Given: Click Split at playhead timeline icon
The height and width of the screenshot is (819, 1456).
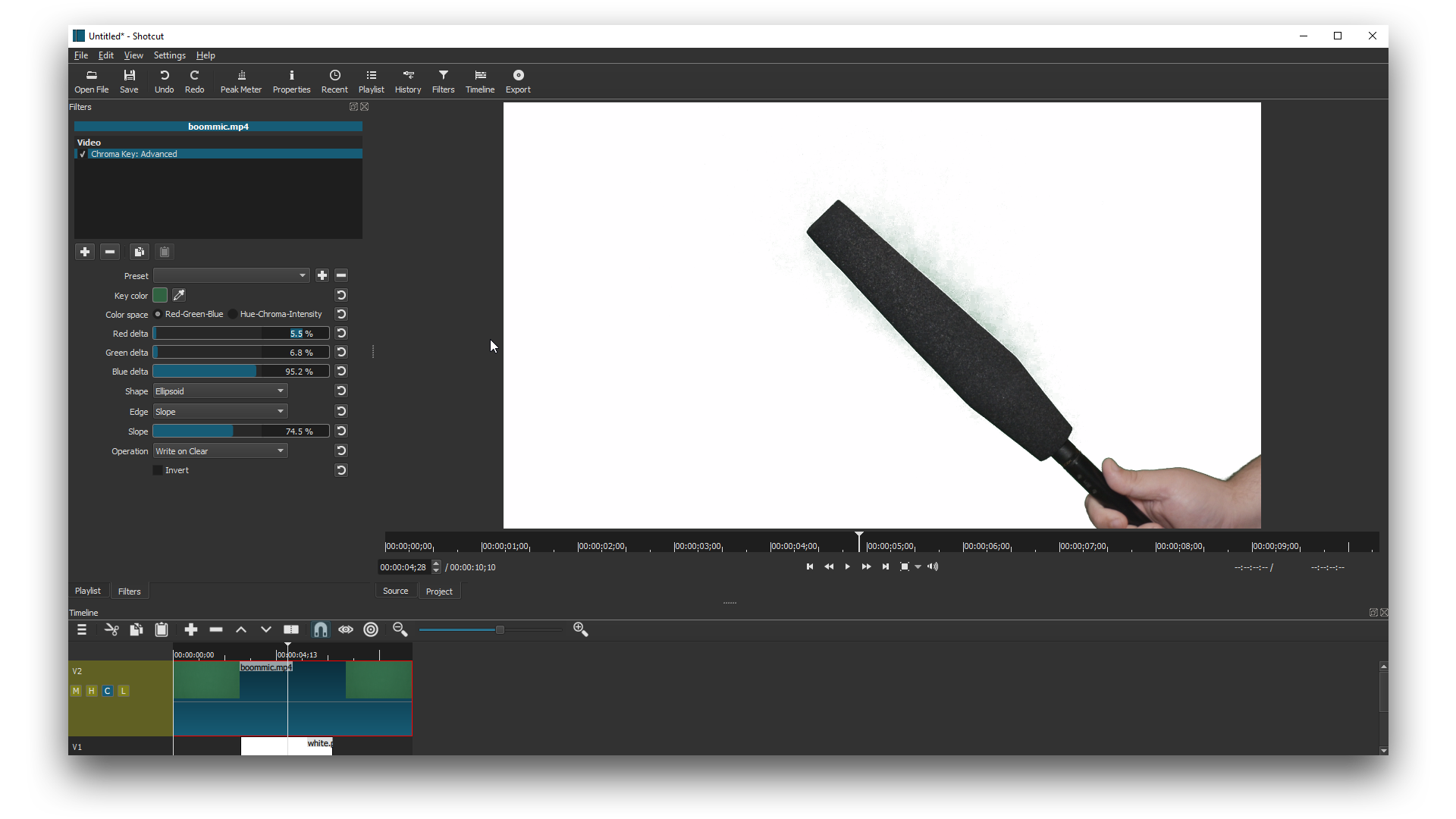Looking at the screenshot, I should pos(291,629).
